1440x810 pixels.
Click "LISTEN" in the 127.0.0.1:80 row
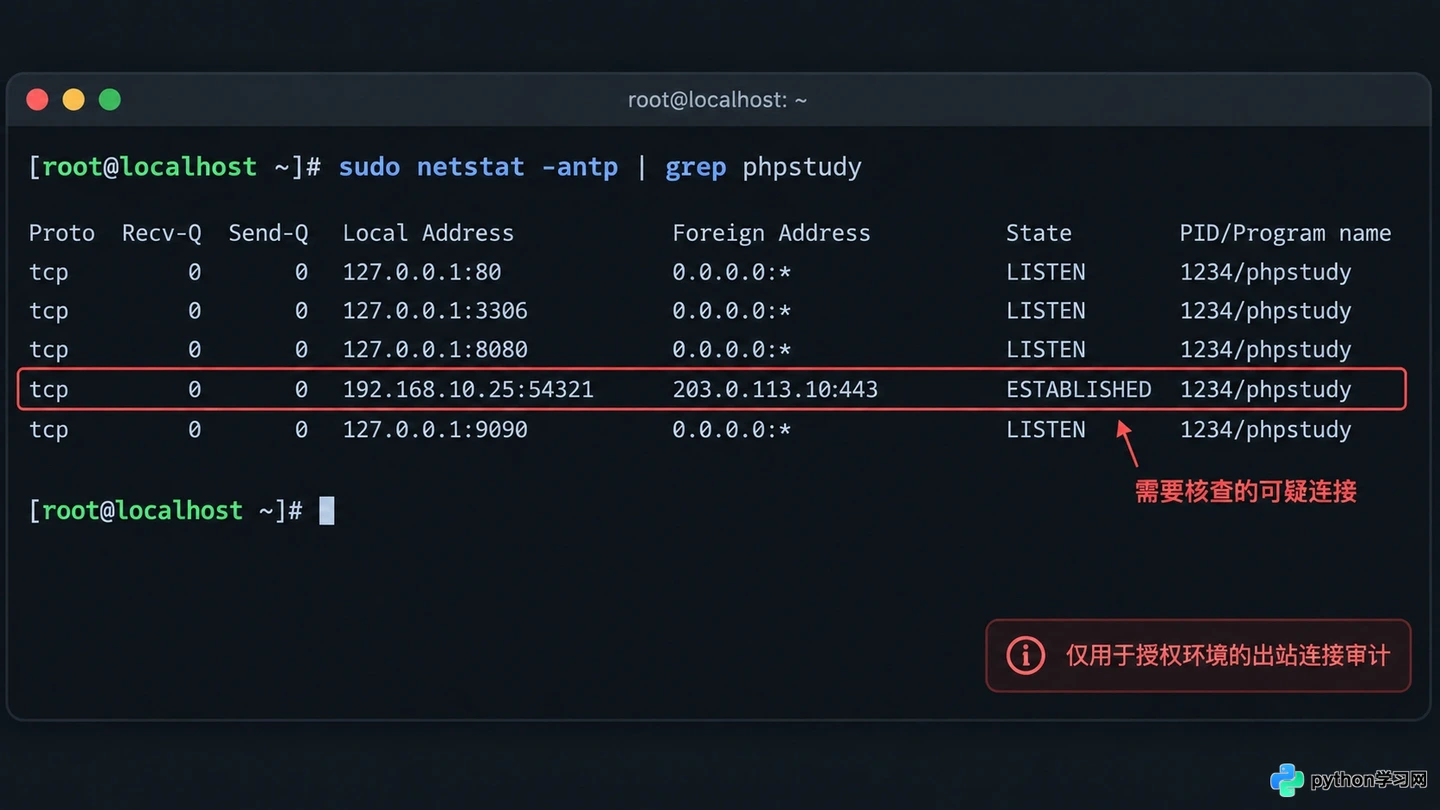tap(1046, 272)
